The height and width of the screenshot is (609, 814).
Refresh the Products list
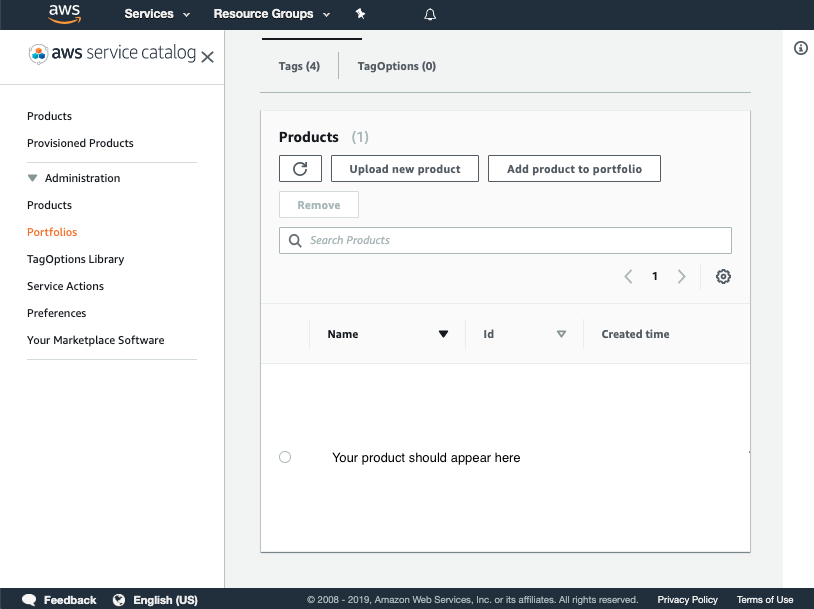[x=300, y=169]
